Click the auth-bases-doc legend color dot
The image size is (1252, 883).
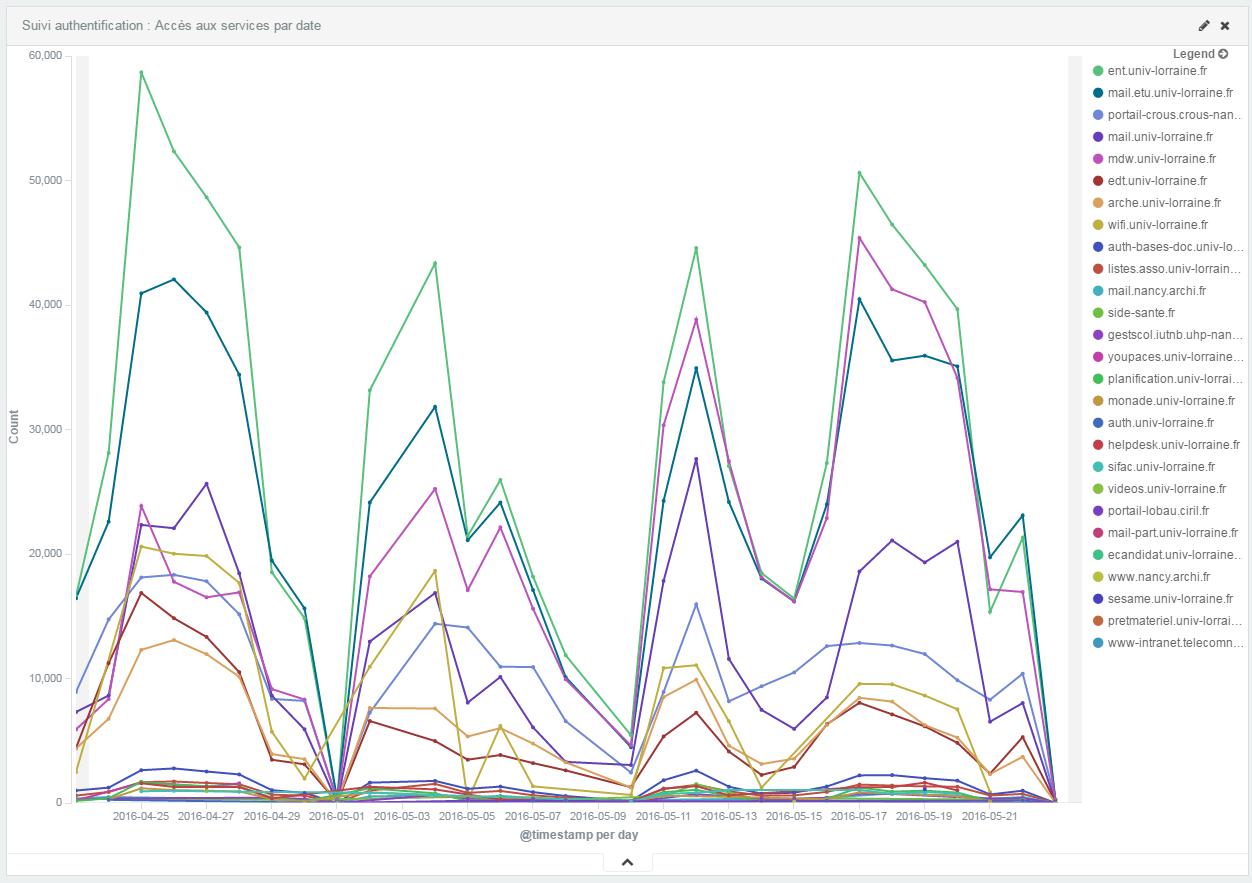[1098, 247]
